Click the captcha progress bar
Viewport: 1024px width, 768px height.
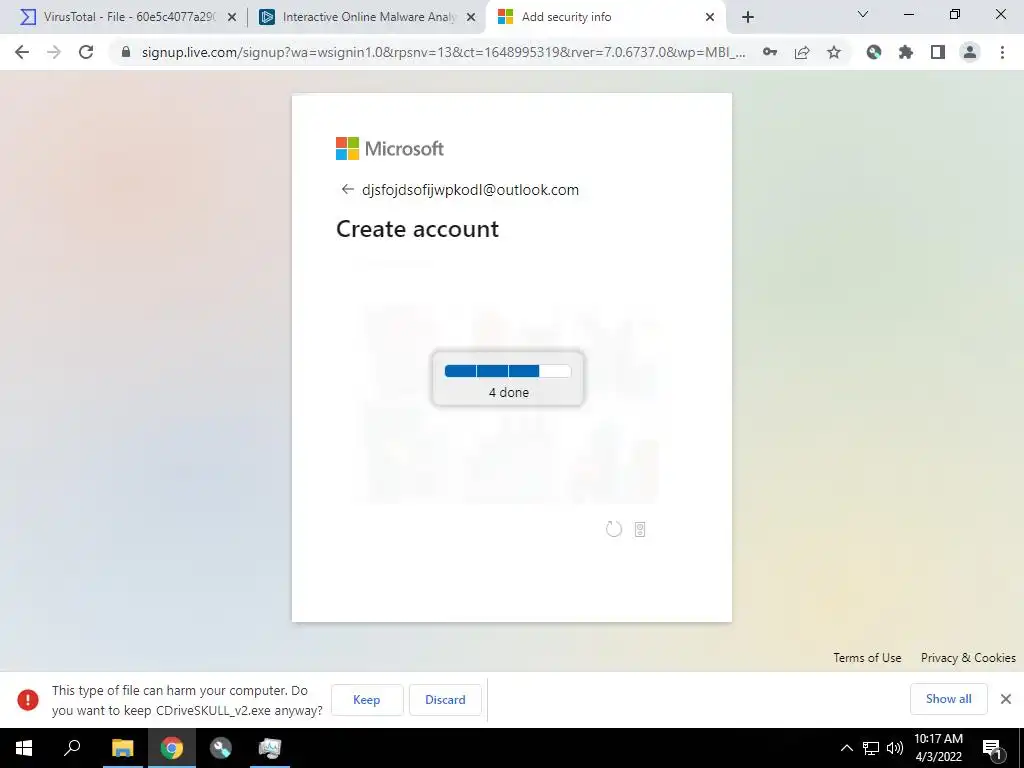[507, 371]
